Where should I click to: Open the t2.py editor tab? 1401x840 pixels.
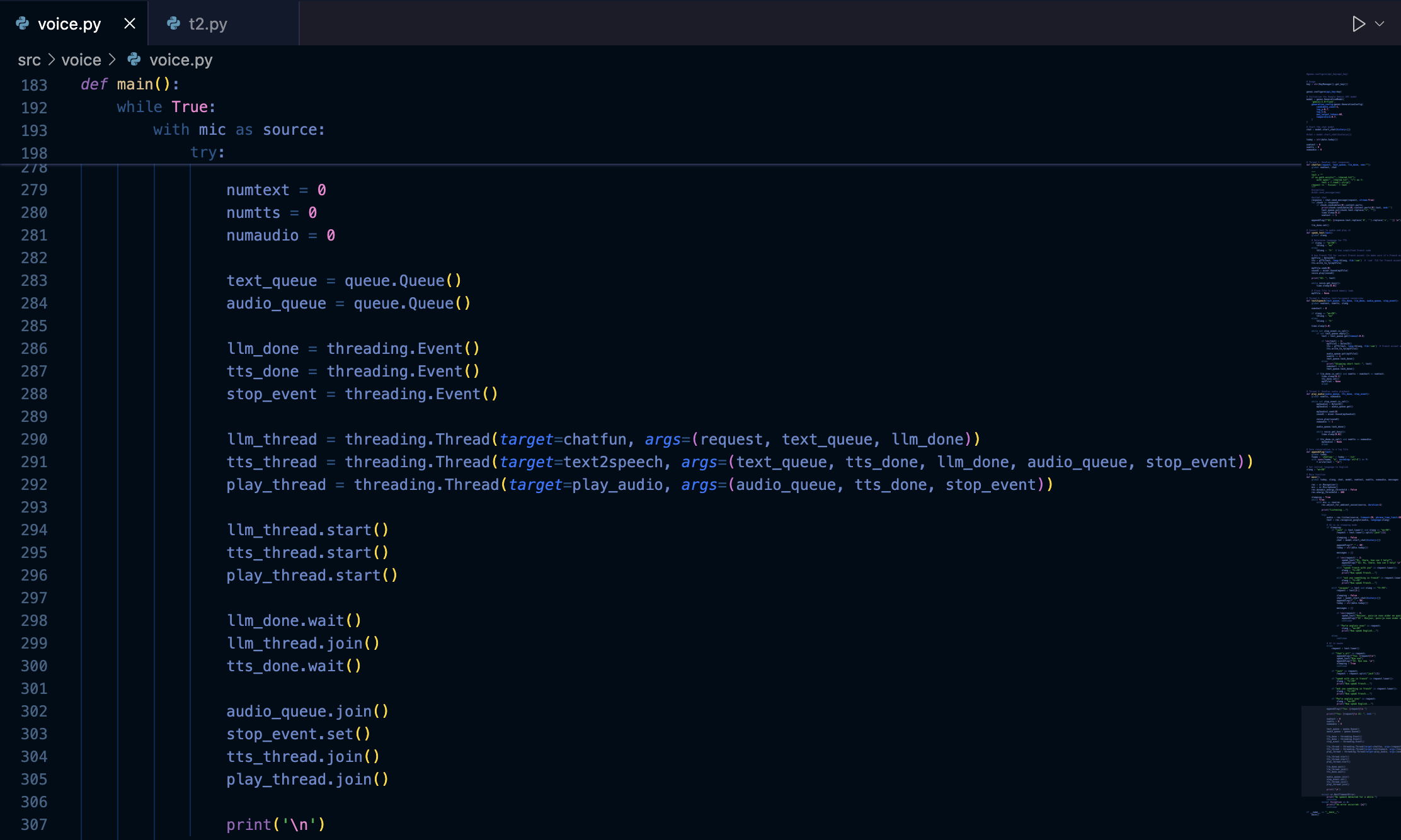pos(223,24)
